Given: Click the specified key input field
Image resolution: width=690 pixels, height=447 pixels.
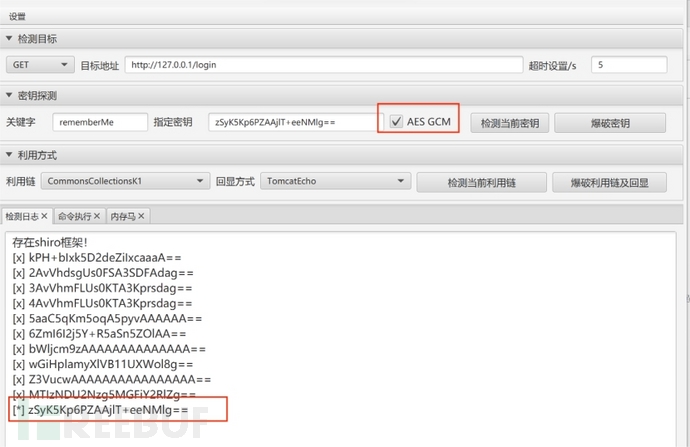Looking at the screenshot, I should coord(295,122).
